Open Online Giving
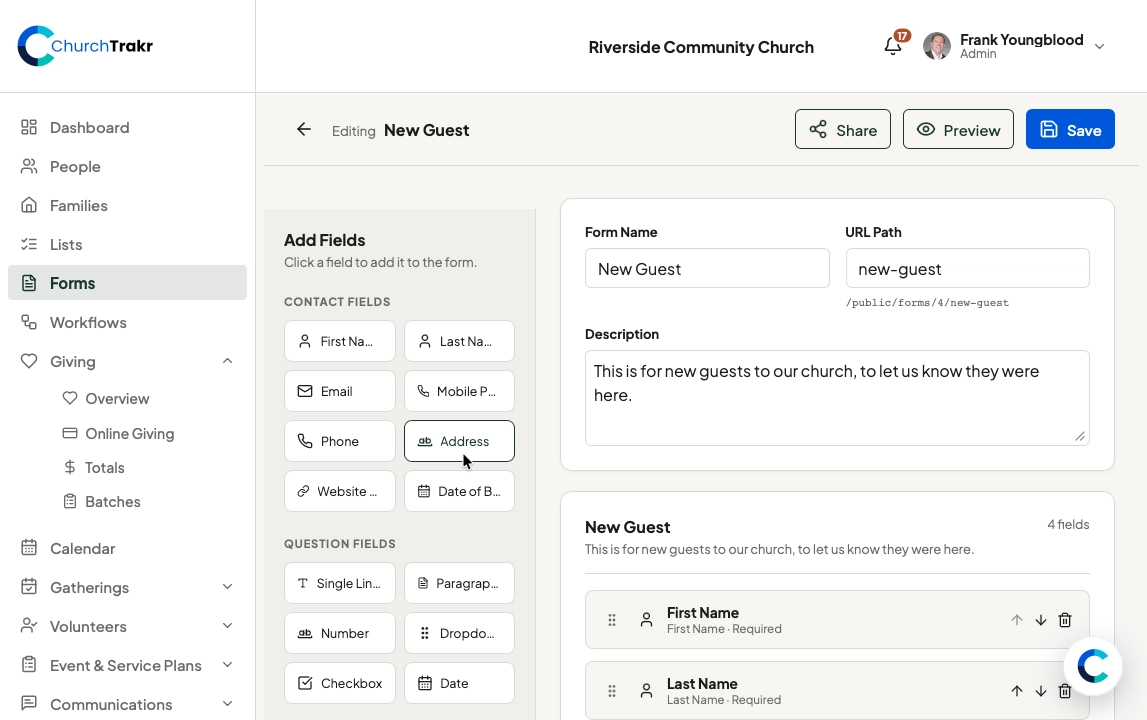1147x720 pixels. 119,433
